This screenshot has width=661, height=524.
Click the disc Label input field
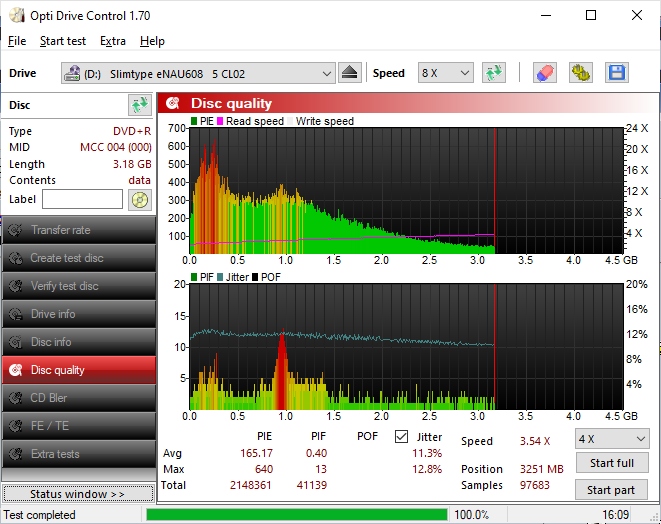[x=82, y=199]
